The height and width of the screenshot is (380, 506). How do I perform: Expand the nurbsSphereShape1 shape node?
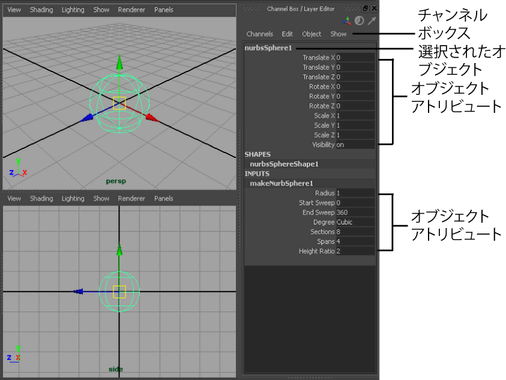284,164
